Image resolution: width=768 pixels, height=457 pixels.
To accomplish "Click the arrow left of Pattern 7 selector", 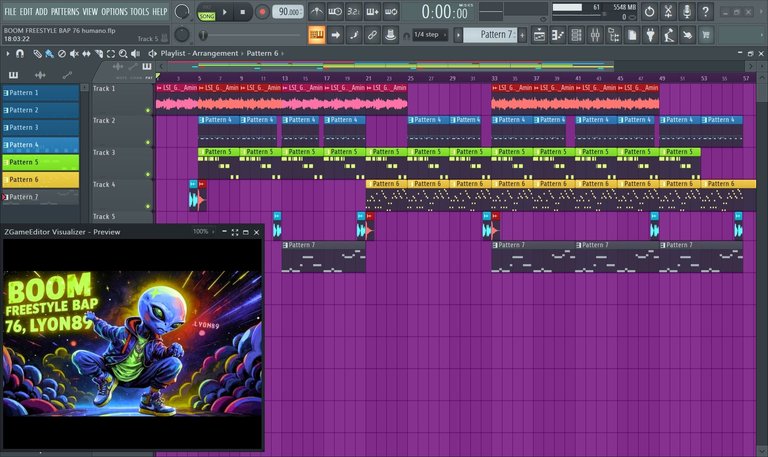I will tap(458, 35).
